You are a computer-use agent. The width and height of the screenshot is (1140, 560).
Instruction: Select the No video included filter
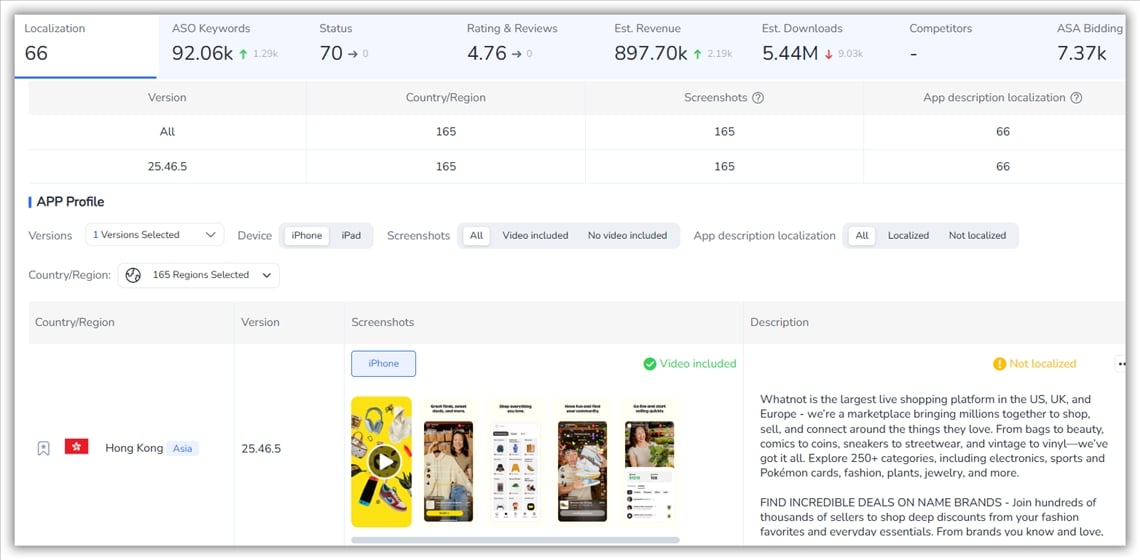coord(627,236)
